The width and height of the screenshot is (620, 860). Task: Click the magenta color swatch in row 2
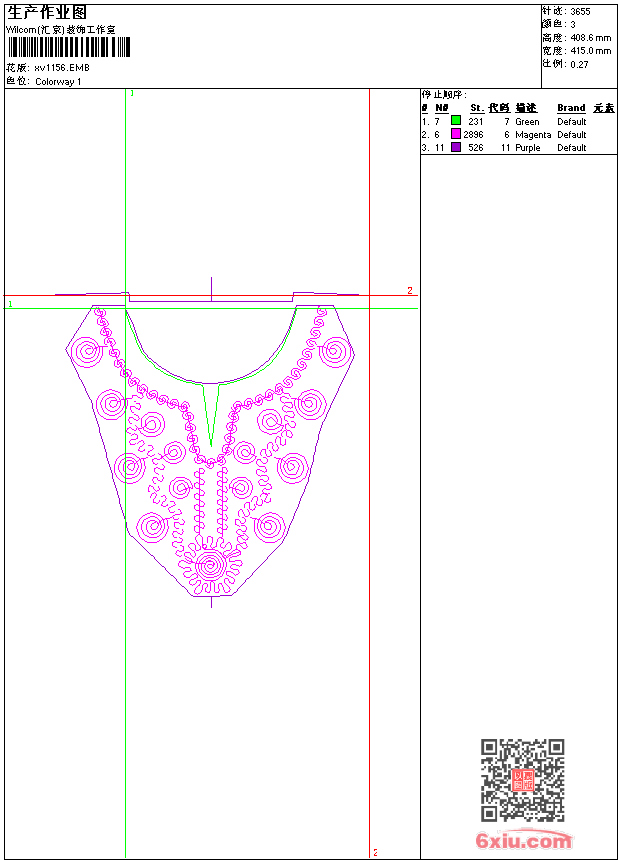coord(456,134)
